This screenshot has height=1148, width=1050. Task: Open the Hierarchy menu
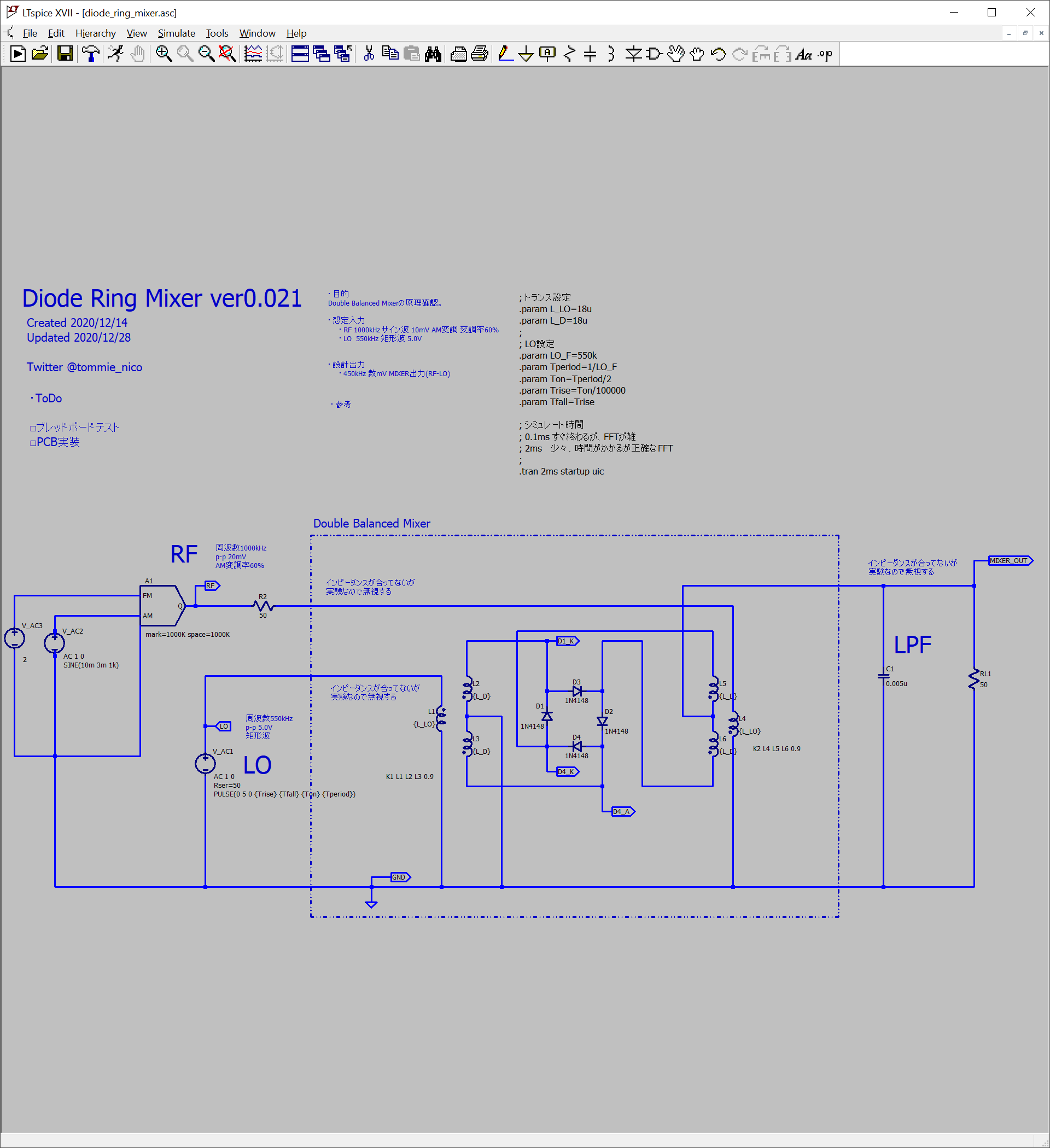(95, 33)
